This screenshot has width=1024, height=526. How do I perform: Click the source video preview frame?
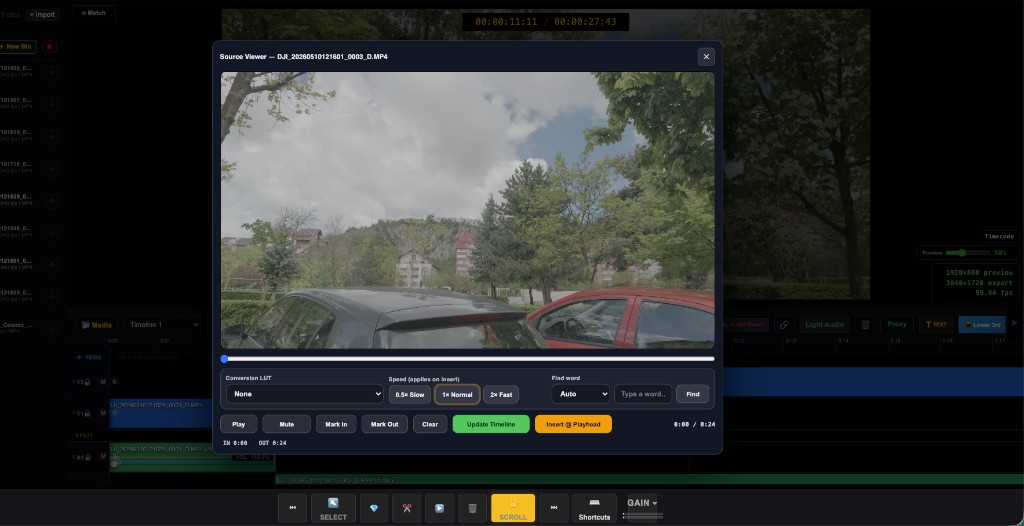(x=468, y=210)
